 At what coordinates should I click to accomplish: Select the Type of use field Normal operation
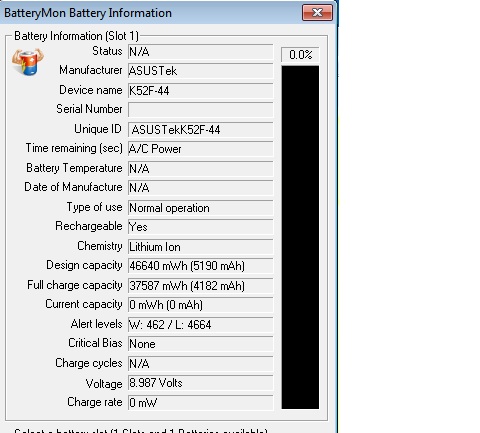[200, 208]
